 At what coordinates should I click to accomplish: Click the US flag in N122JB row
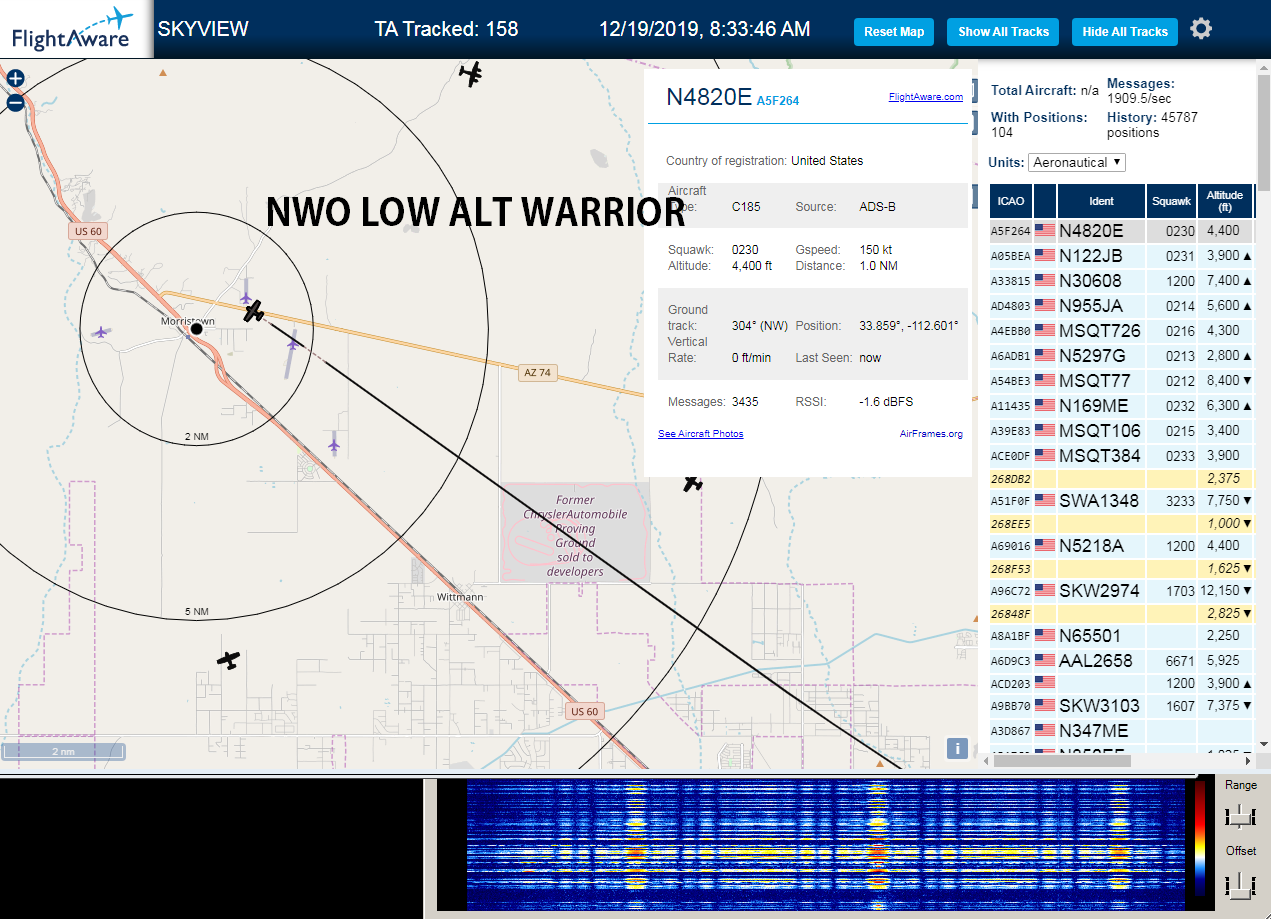(x=1046, y=256)
